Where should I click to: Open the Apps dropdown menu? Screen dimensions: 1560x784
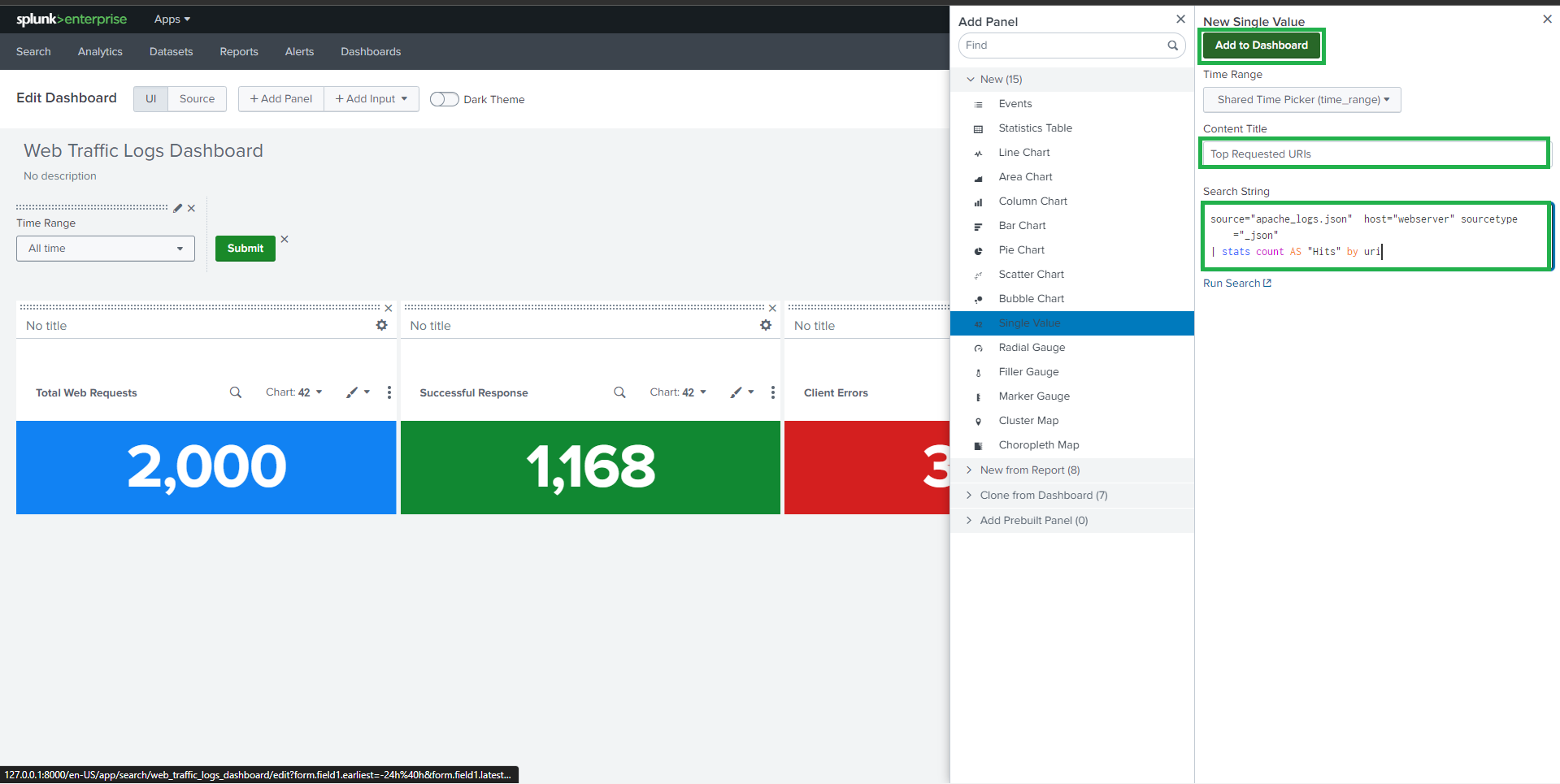coord(172,19)
